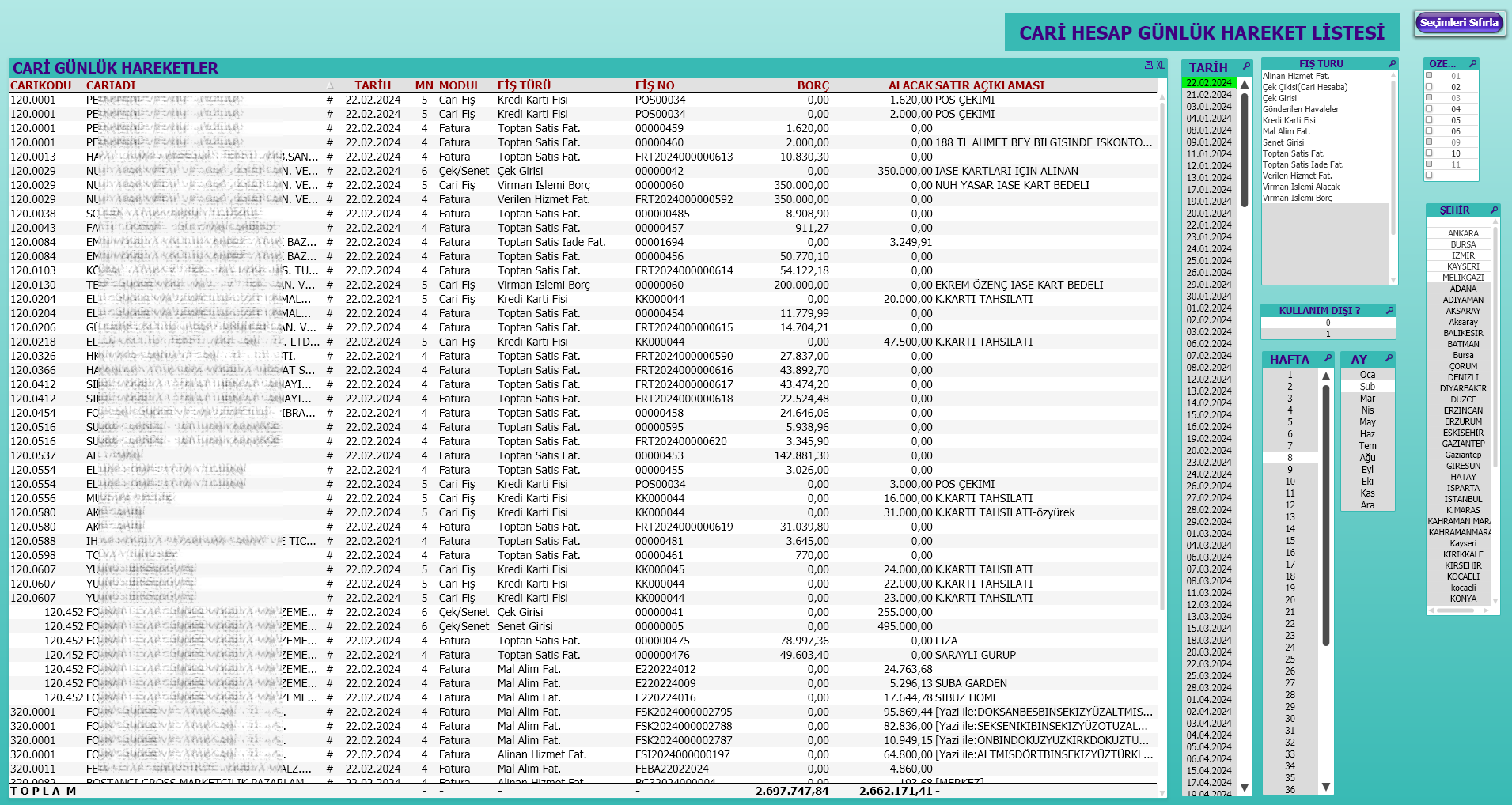Screen dimensions: 1512x805
Task: Open search icon in FİŞ TÜRÜ list box
Action: [1392, 63]
